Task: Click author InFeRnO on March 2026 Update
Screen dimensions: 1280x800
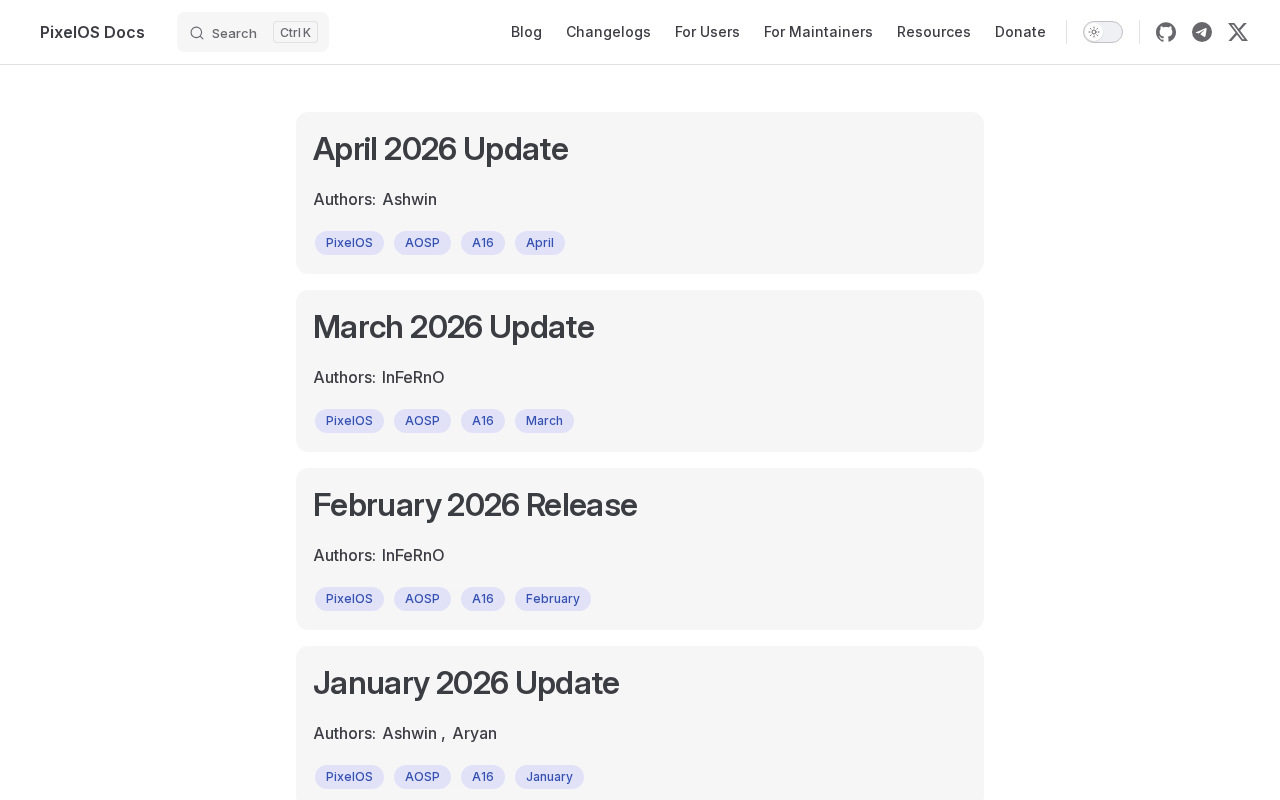Action: tap(413, 377)
